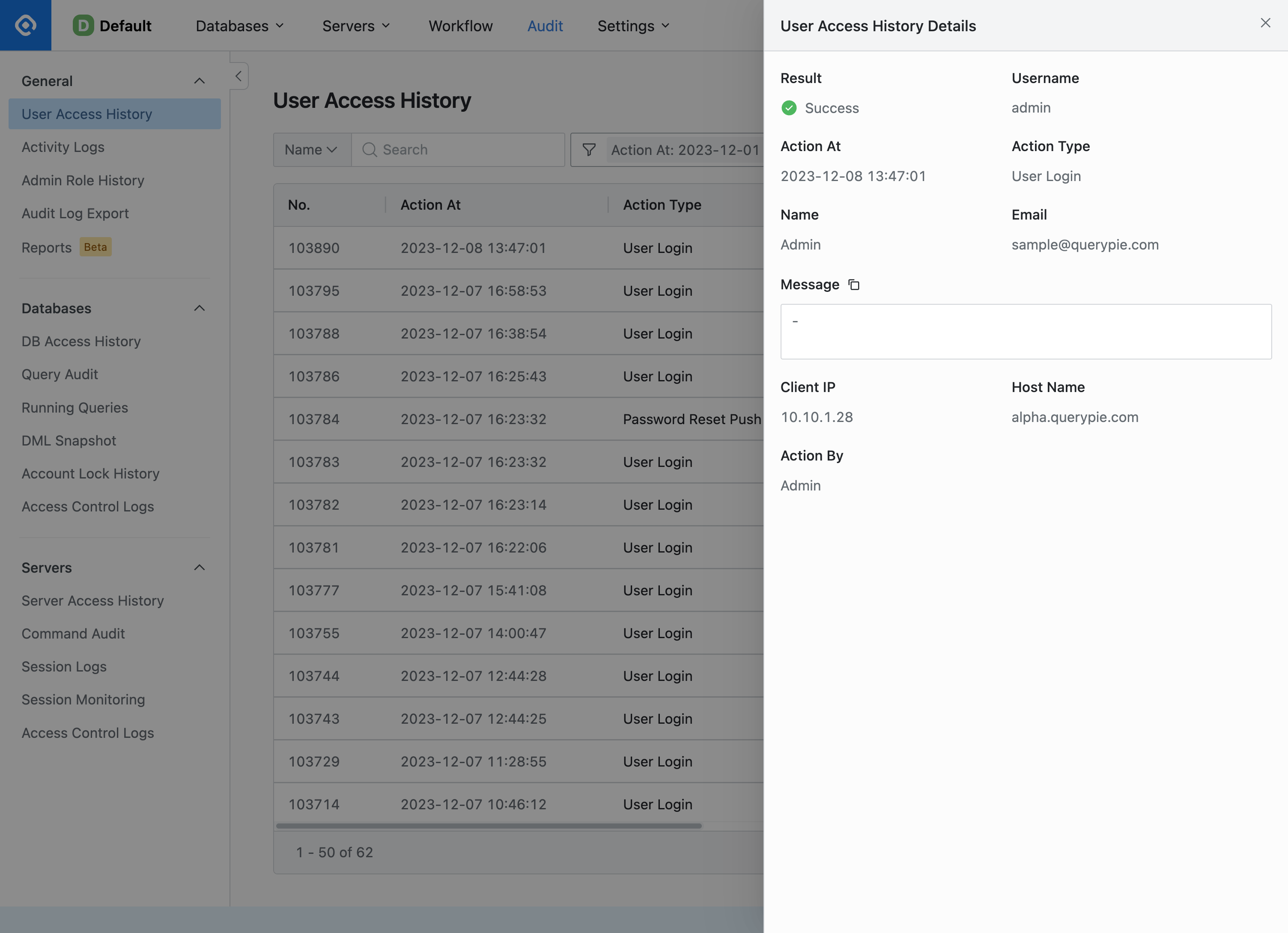Select row number 103755

click(x=519, y=633)
